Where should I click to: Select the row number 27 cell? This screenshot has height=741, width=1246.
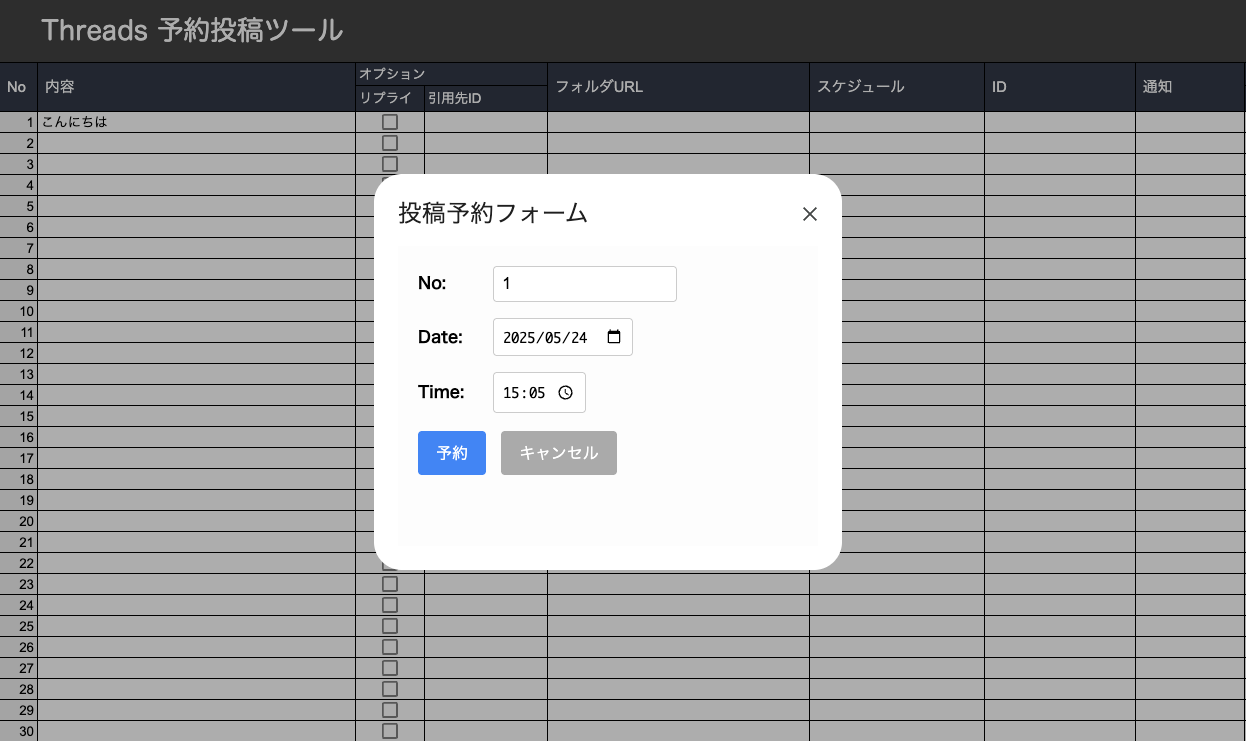[x=18, y=668]
